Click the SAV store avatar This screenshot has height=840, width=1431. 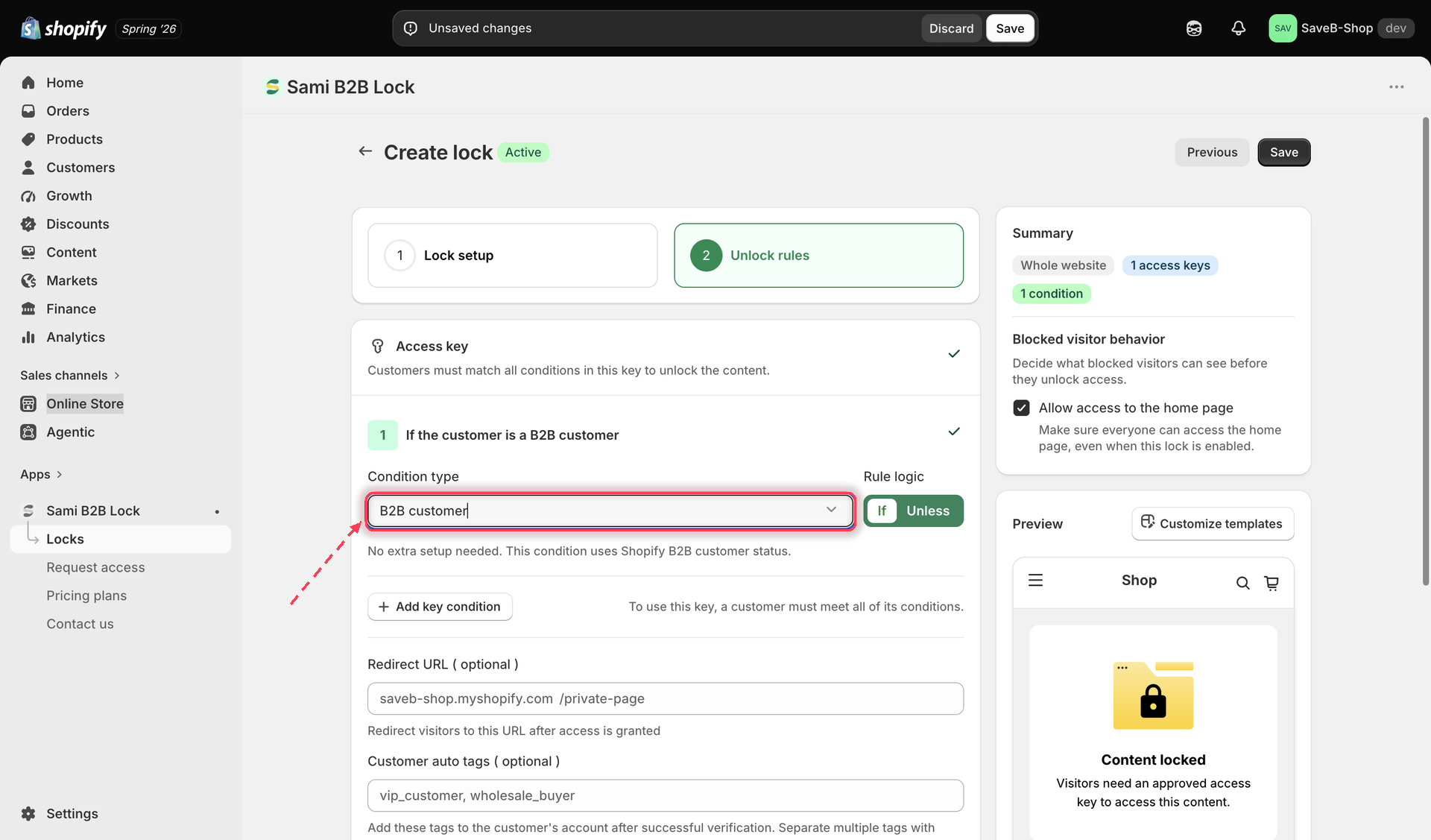click(x=1283, y=28)
